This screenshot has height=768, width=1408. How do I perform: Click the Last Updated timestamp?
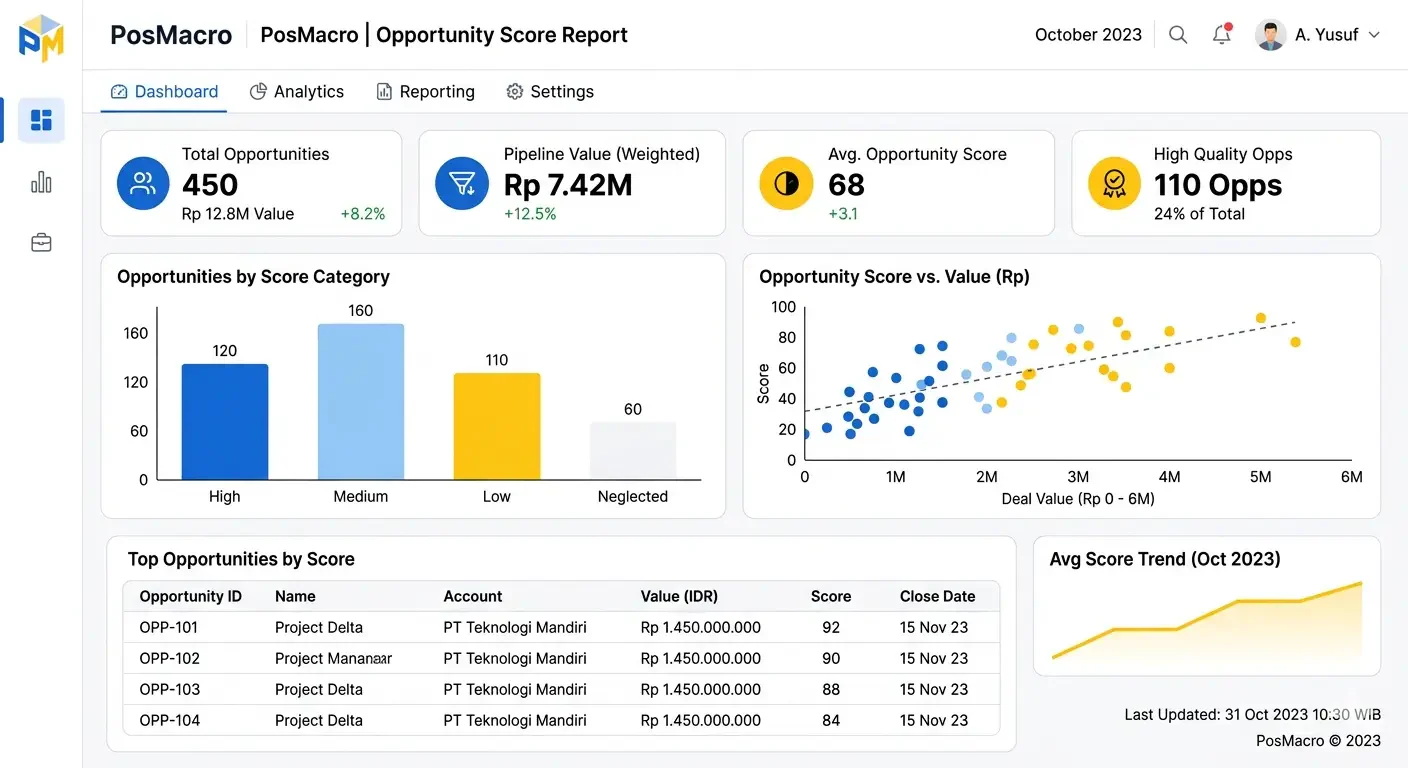pos(1253,715)
